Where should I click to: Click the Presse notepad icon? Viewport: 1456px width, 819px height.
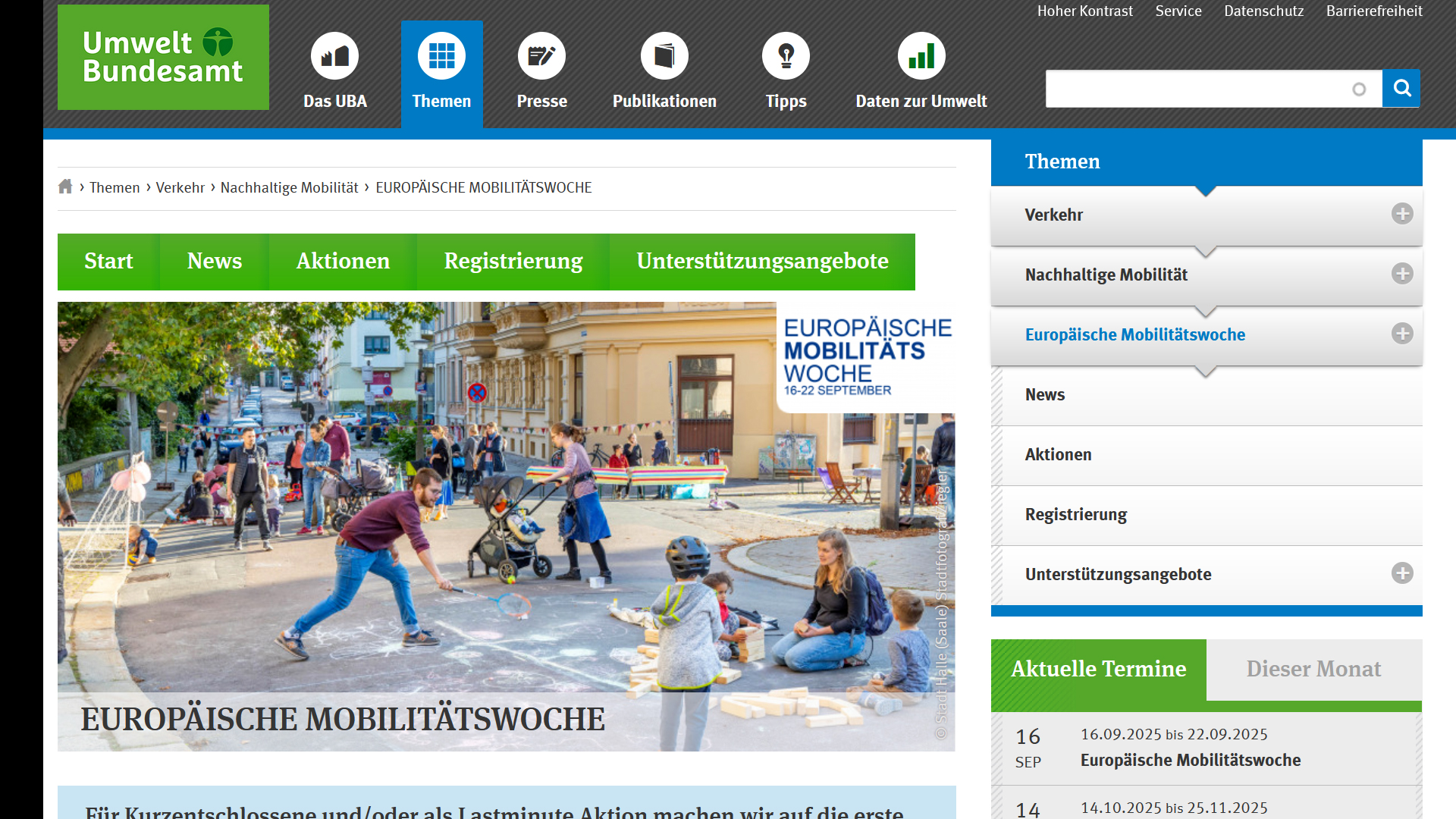click(x=541, y=56)
